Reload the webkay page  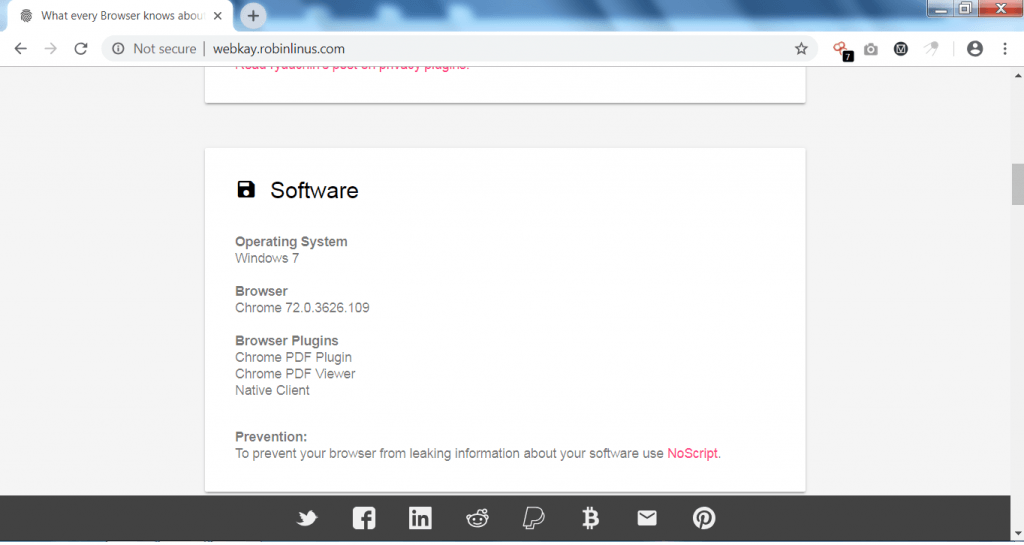pos(80,49)
